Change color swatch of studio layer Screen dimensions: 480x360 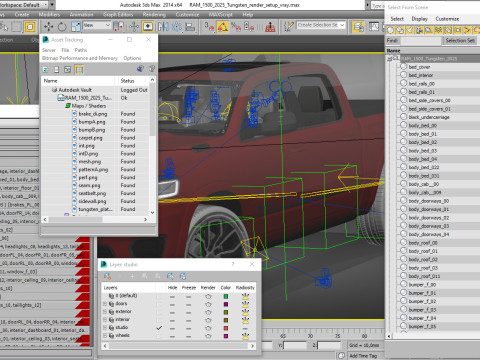[226, 328]
